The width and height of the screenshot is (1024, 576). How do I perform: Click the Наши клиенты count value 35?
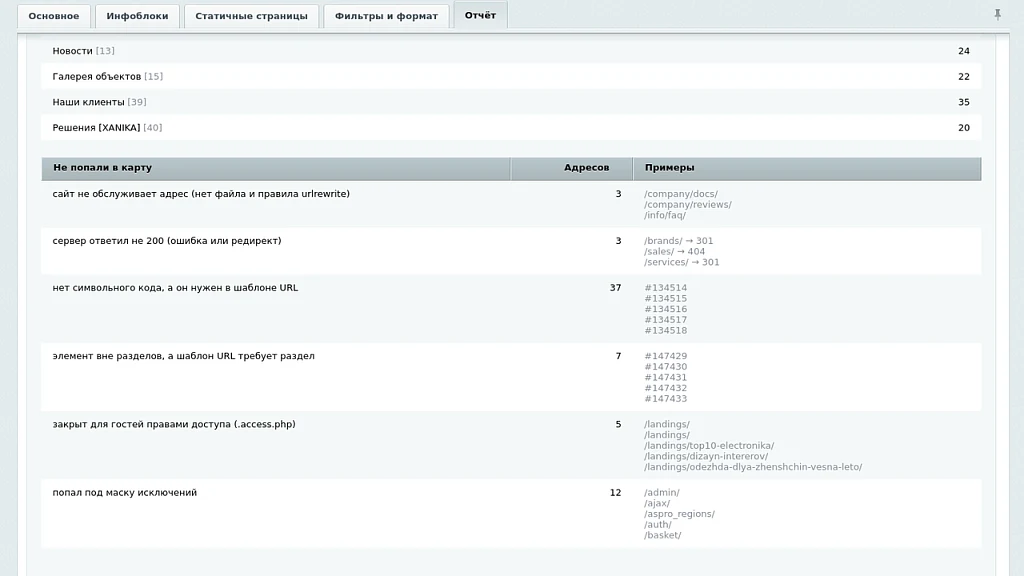click(963, 102)
